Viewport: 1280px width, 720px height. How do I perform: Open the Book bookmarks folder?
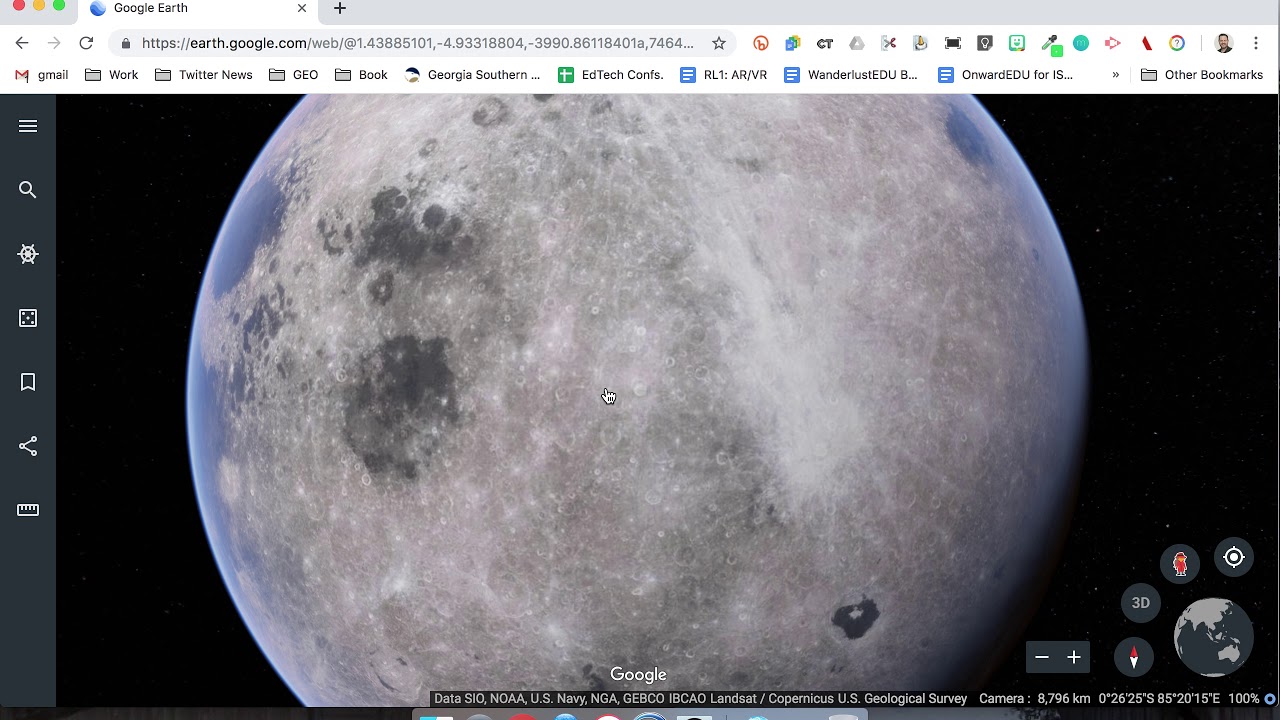(362, 75)
